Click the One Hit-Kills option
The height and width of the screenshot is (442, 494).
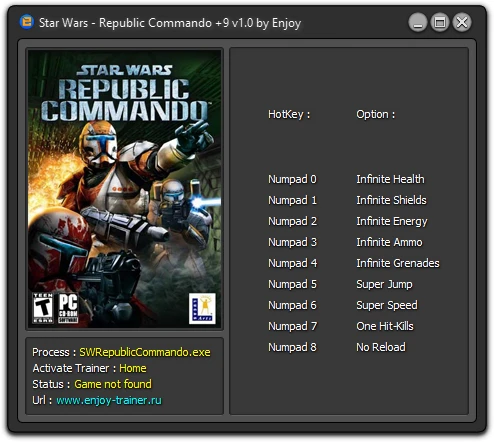coord(385,326)
